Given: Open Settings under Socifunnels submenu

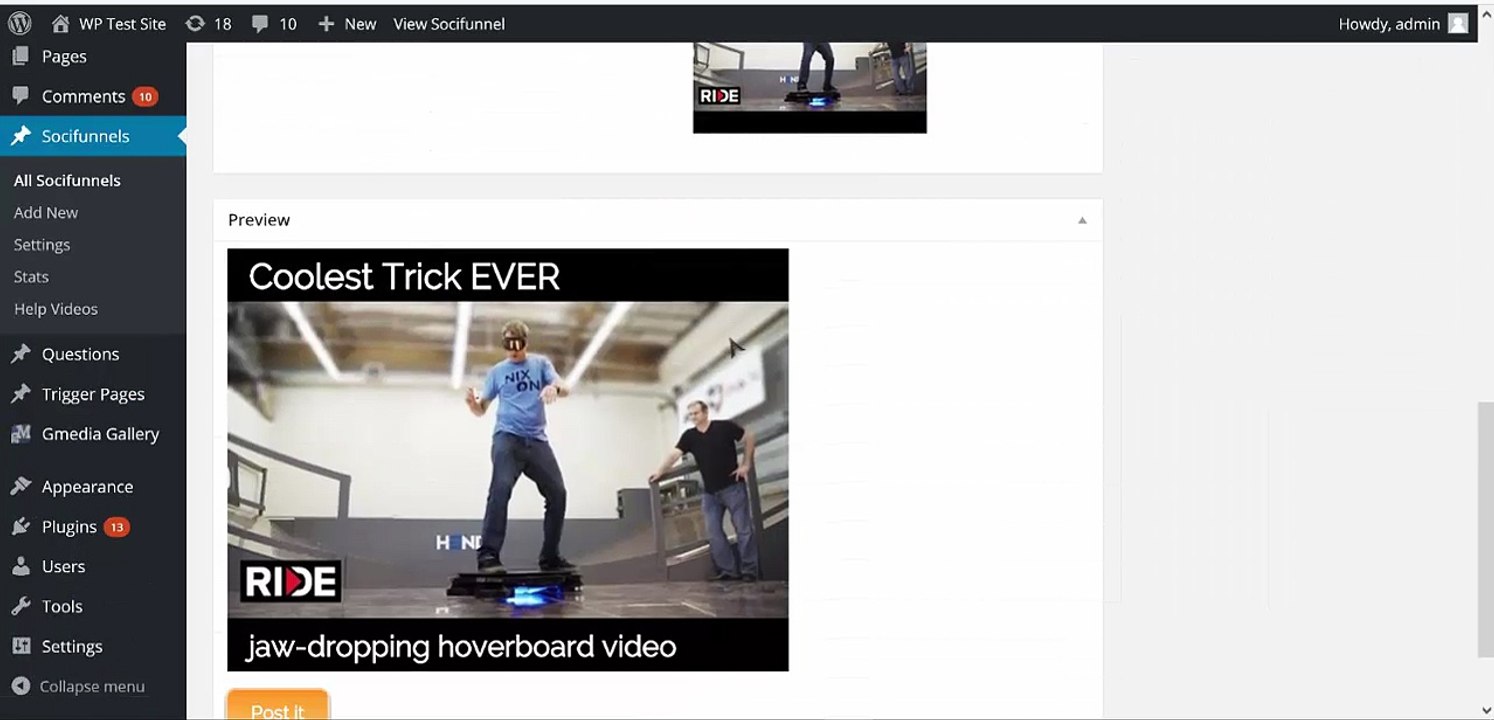Looking at the screenshot, I should tap(42, 244).
